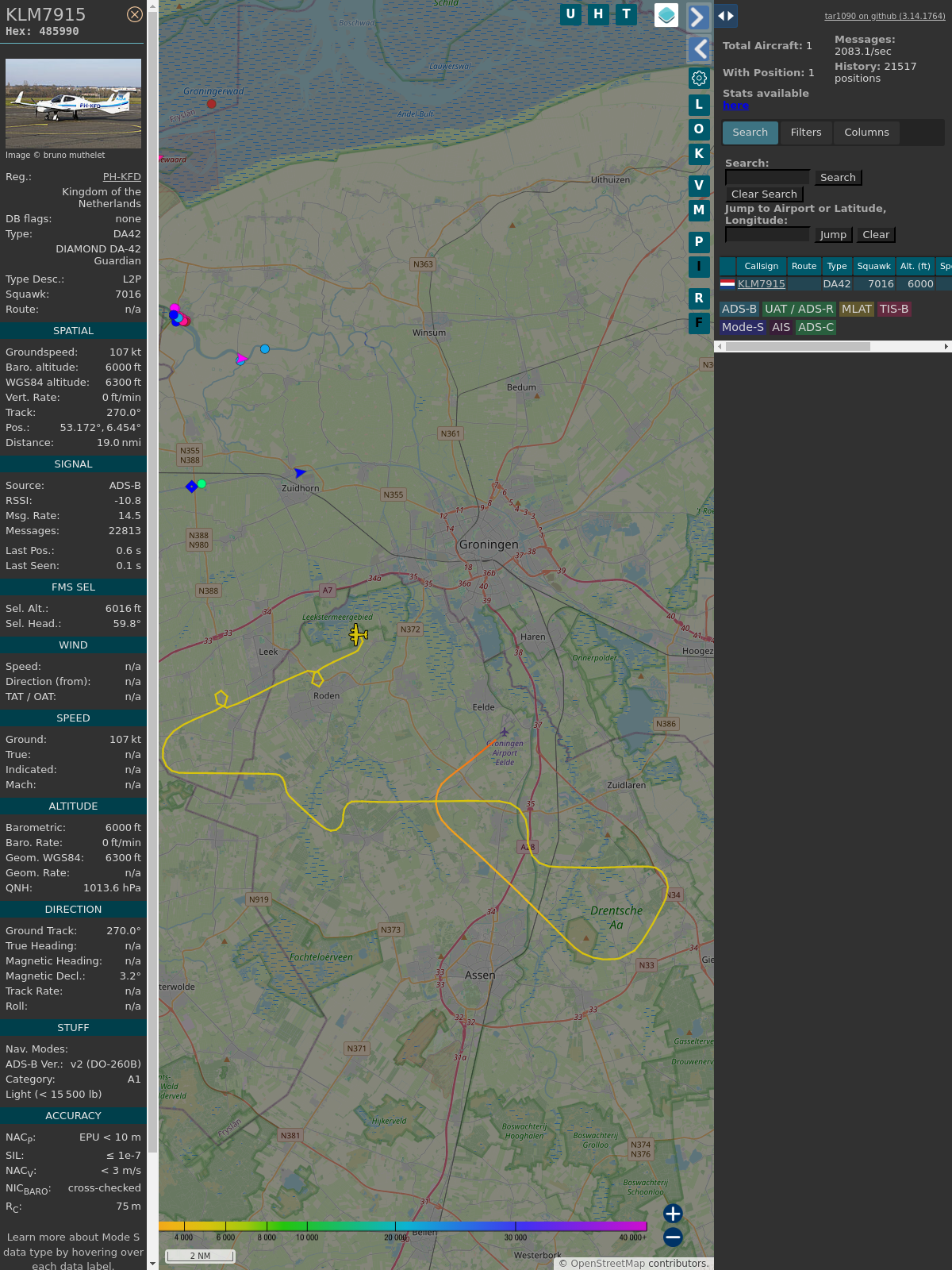
Task: Click the F map button
Action: tap(699, 323)
